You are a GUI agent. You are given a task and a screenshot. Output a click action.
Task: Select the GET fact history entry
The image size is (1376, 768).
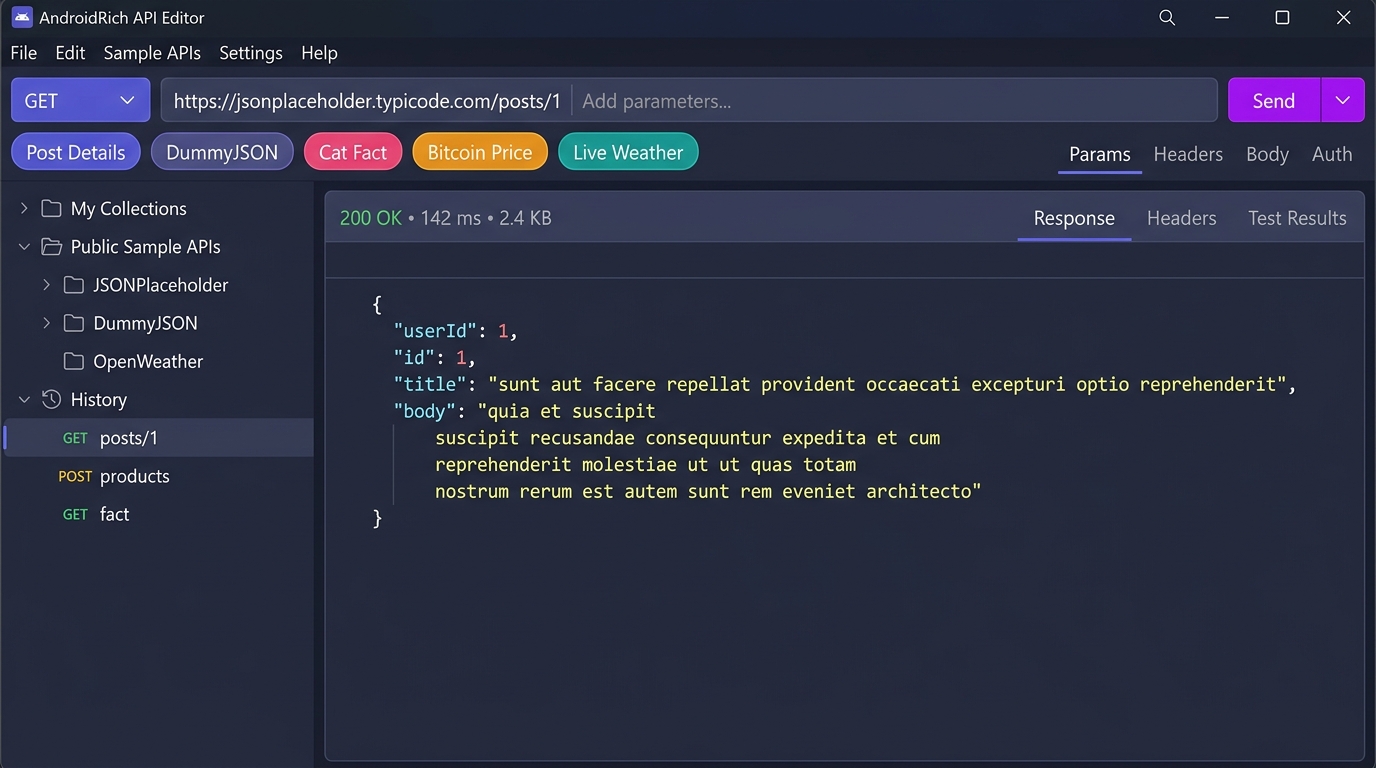pyautogui.click(x=159, y=514)
